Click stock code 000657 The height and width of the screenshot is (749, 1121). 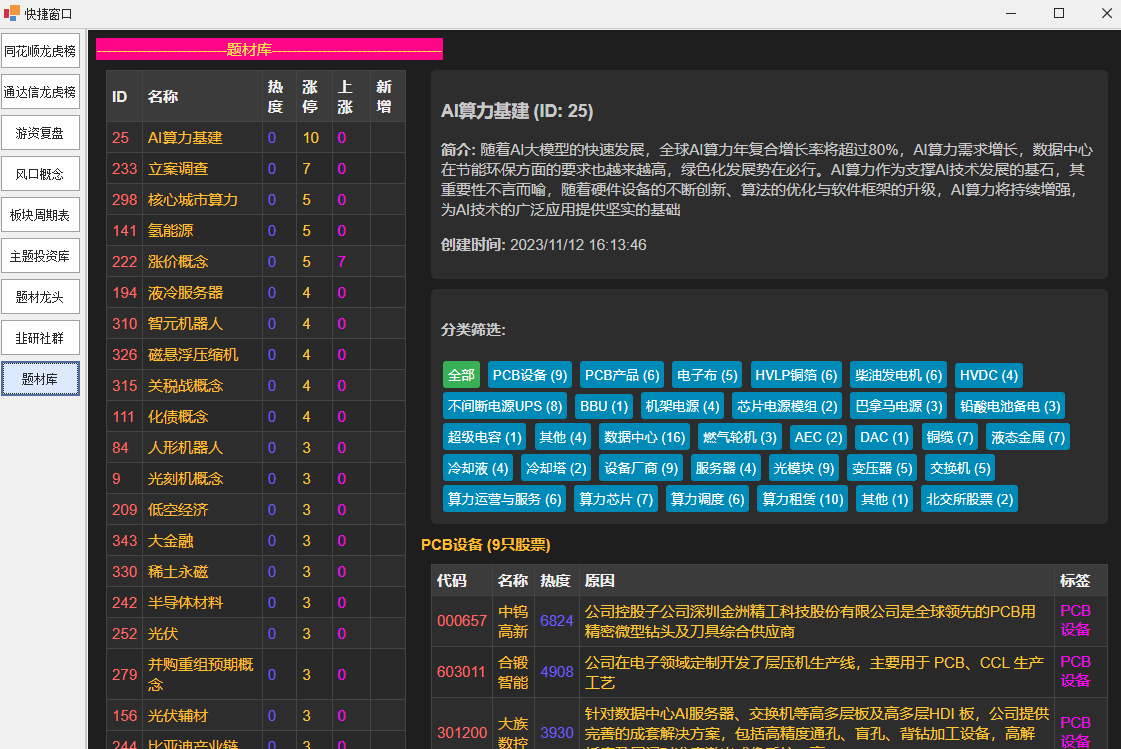461,621
